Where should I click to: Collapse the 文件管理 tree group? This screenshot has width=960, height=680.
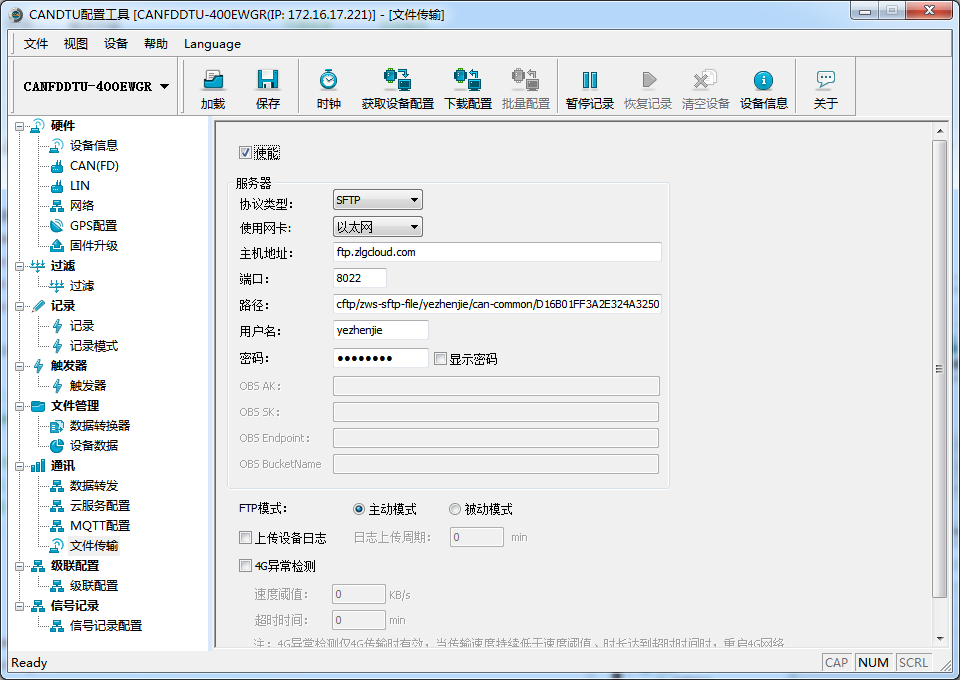(x=20, y=406)
